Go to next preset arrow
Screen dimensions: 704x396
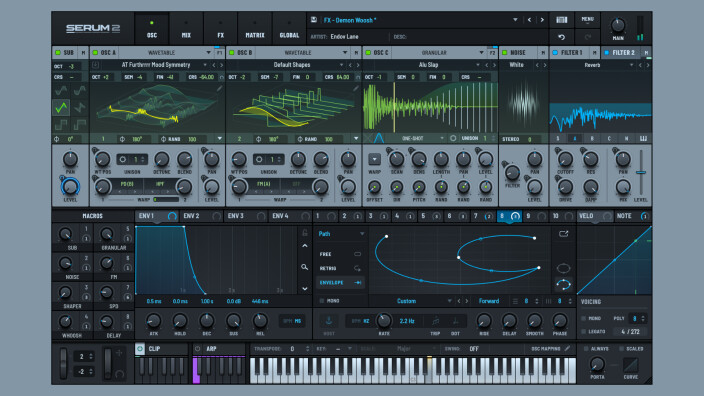542,20
